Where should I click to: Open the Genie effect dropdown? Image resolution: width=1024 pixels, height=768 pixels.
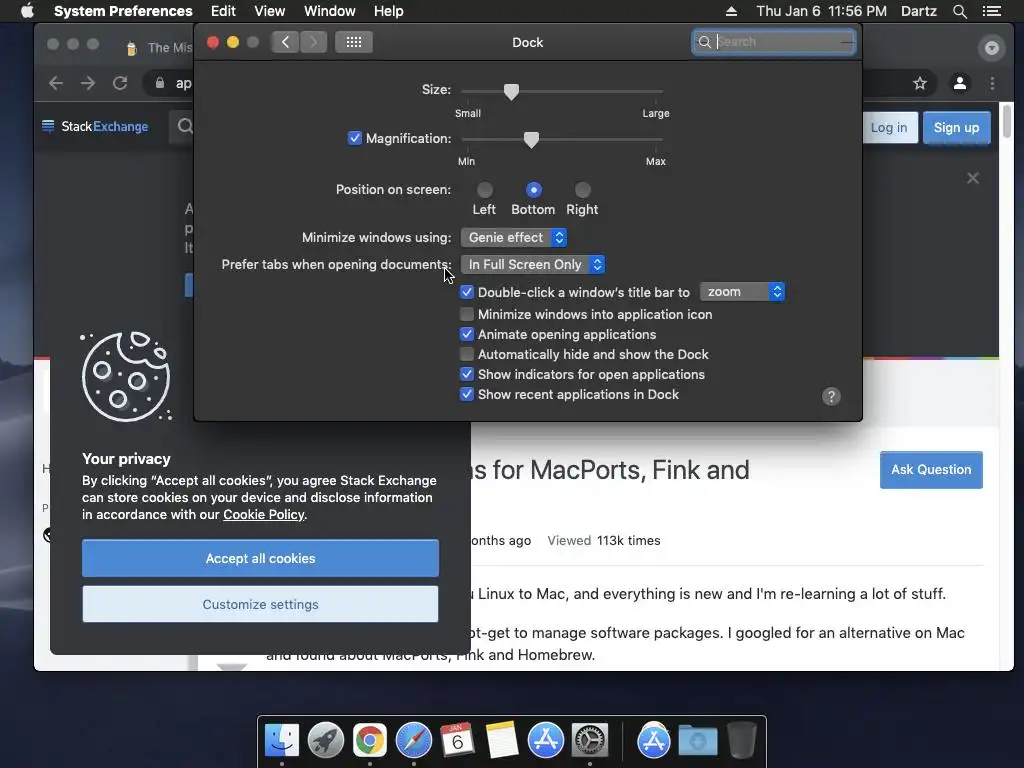514,238
